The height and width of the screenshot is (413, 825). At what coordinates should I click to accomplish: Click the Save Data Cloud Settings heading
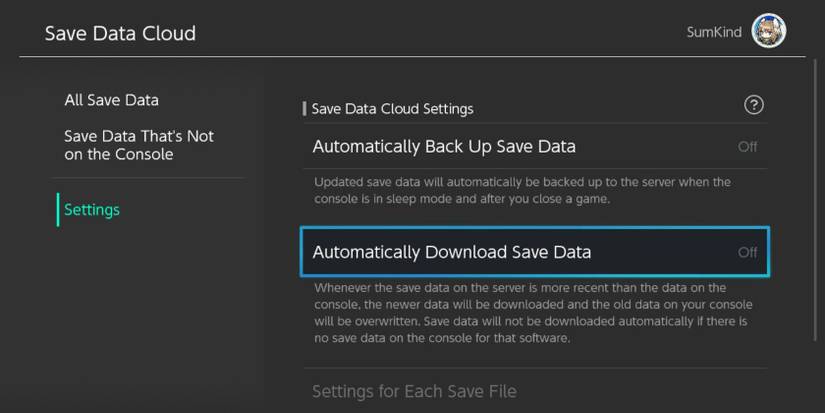[x=392, y=108]
